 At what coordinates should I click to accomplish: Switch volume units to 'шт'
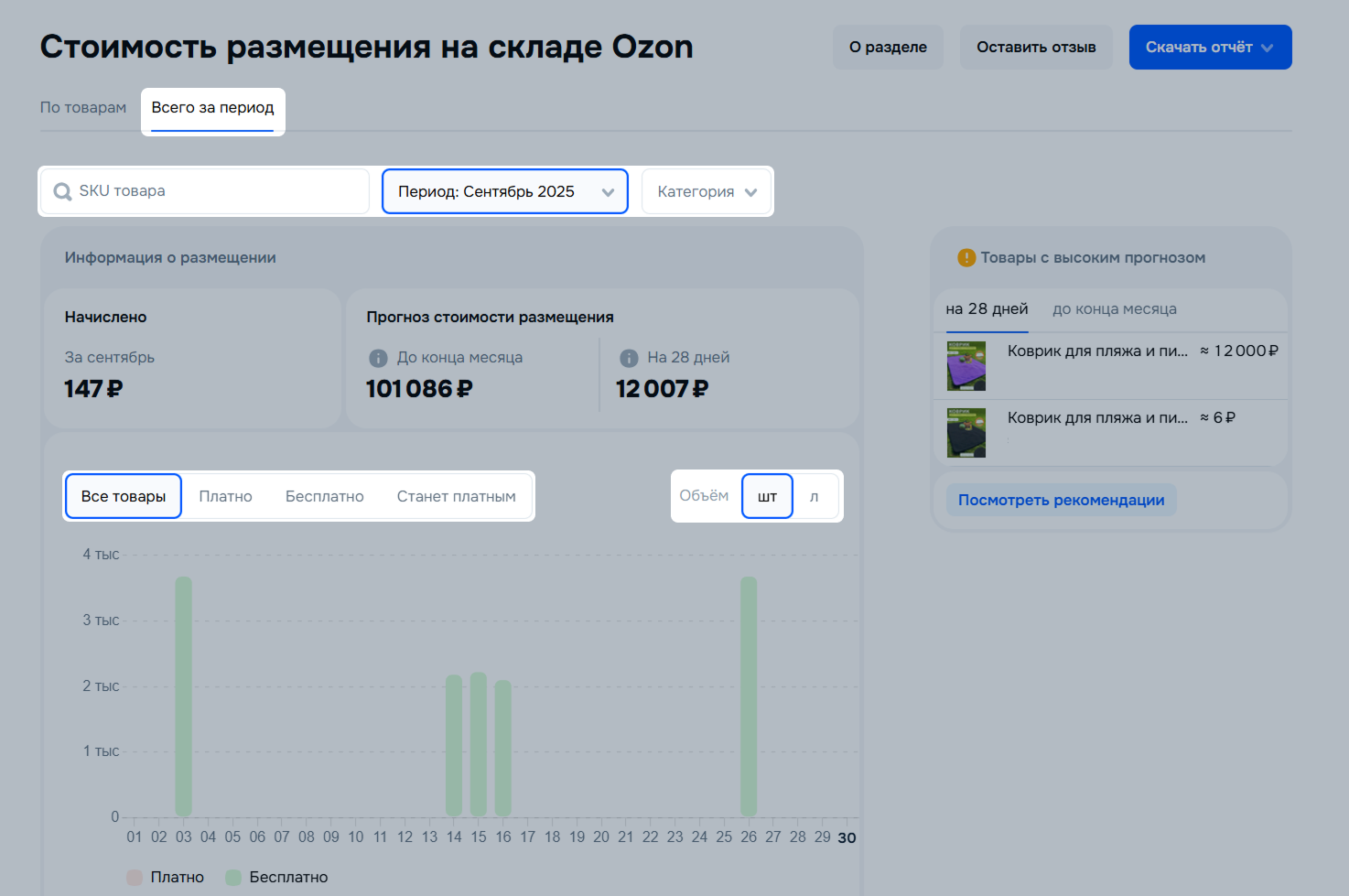[767, 496]
